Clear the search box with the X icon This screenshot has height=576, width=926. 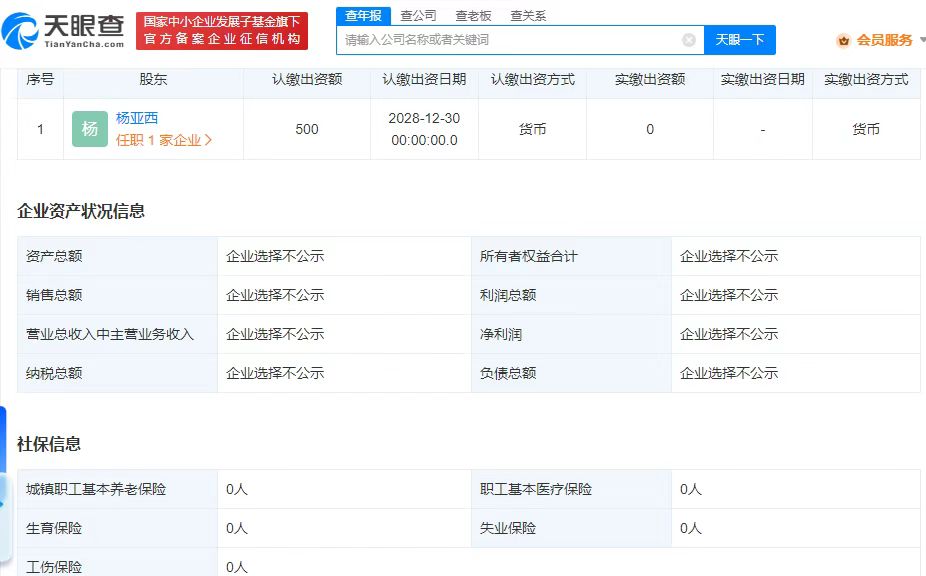(689, 40)
